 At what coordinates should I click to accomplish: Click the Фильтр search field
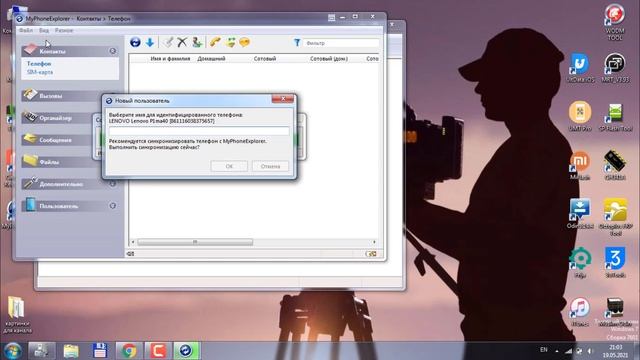coord(341,43)
